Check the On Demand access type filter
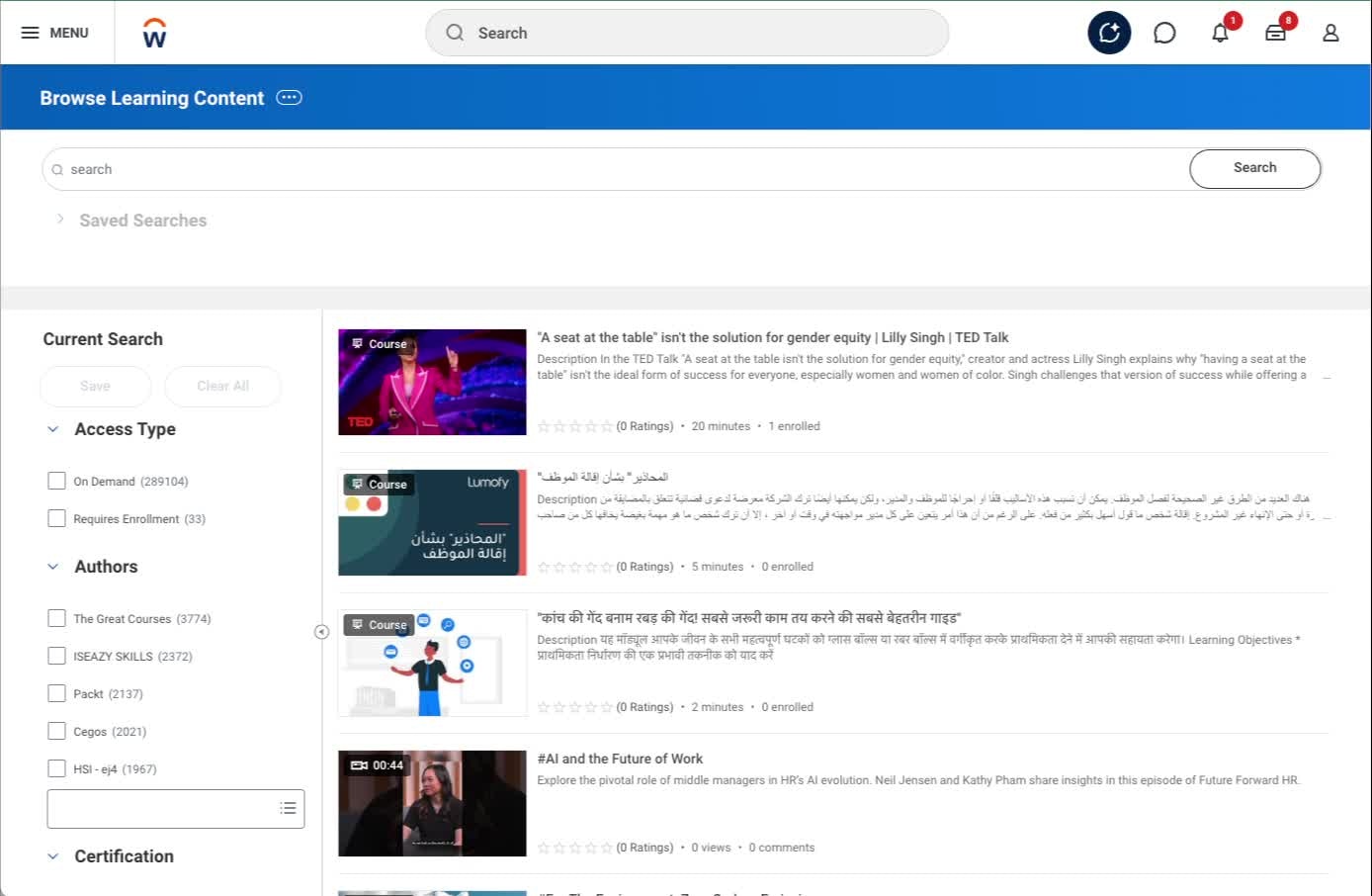Image resolution: width=1372 pixels, height=896 pixels. coord(56,480)
